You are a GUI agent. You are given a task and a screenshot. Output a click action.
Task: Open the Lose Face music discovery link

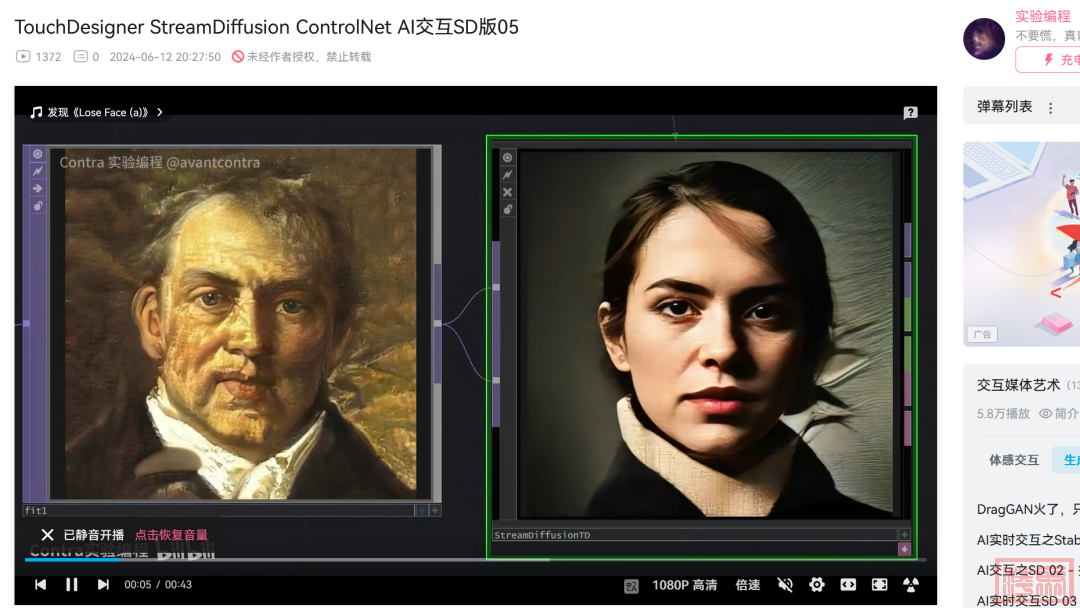coord(97,113)
